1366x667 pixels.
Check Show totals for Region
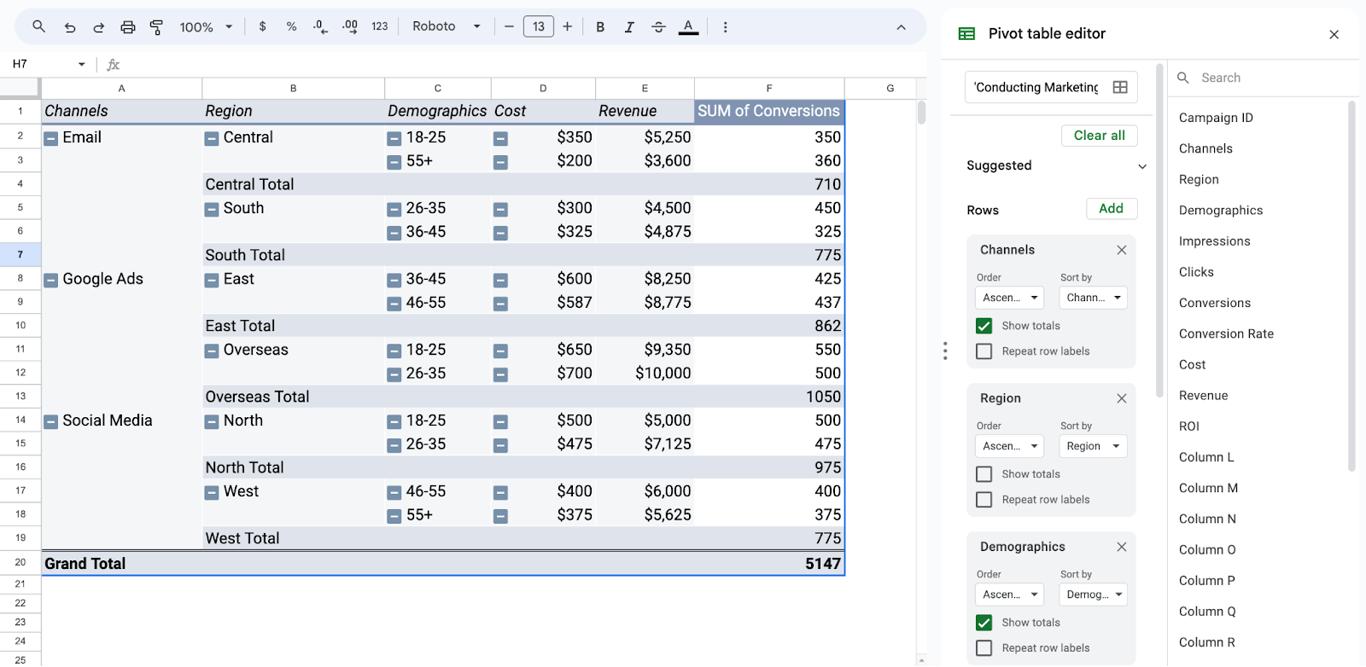[984, 474]
